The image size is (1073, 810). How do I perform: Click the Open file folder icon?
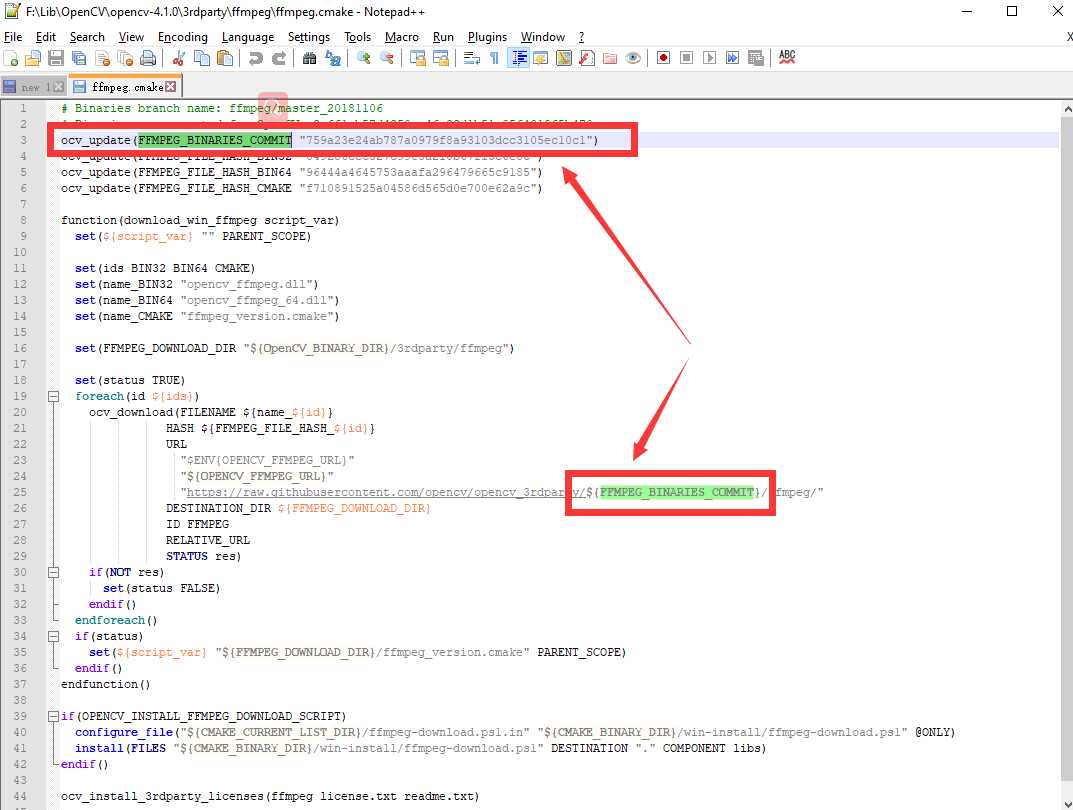34,58
